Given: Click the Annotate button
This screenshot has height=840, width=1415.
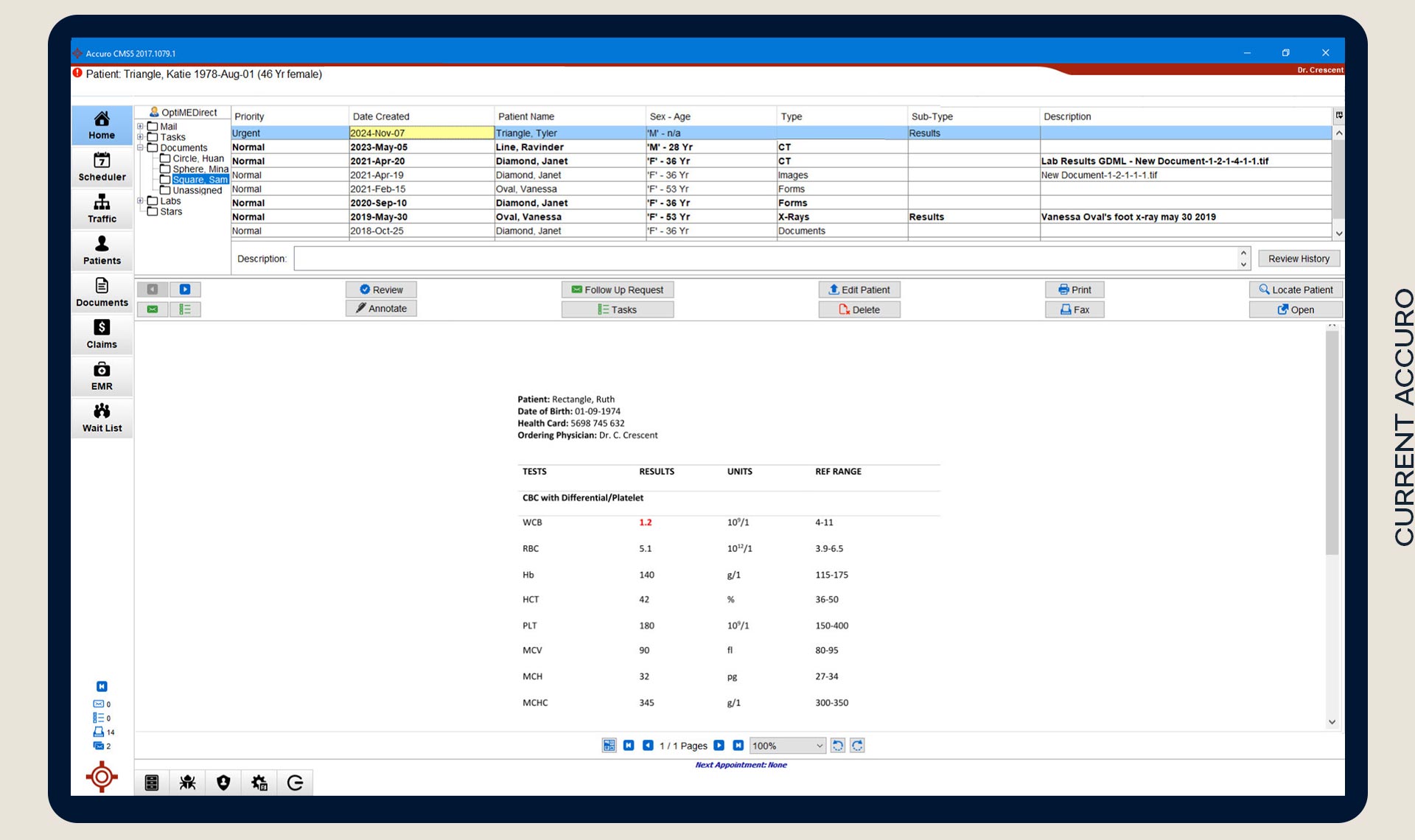Looking at the screenshot, I should click(381, 309).
